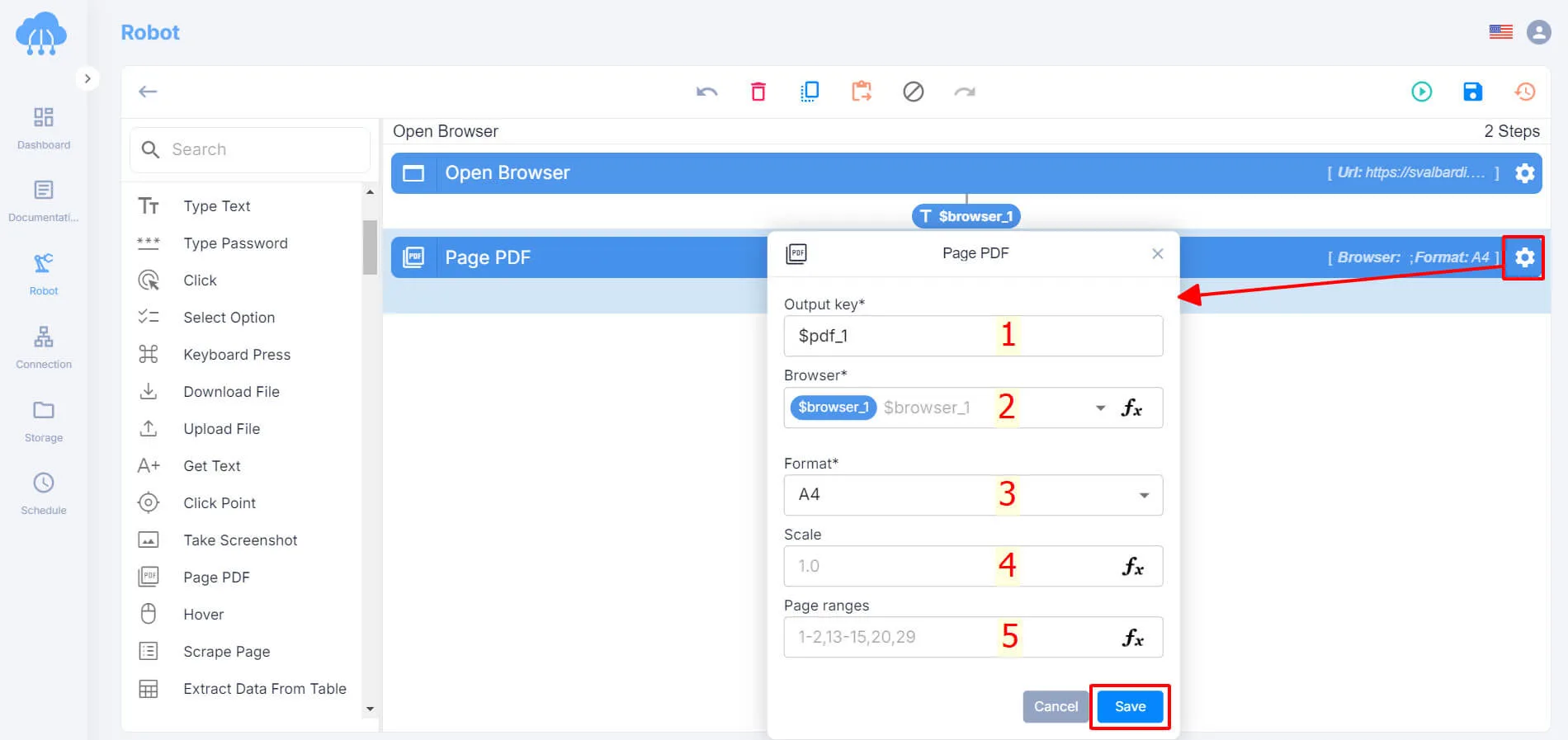Open the Browser dropdown arrow
The image size is (1568, 740).
click(1100, 408)
